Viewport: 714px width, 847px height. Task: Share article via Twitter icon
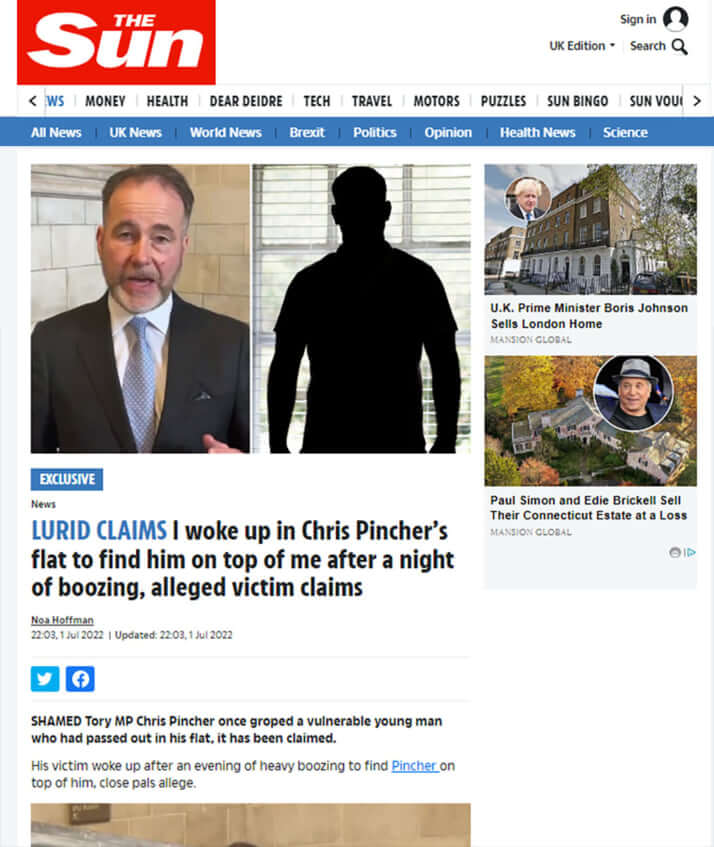point(45,678)
